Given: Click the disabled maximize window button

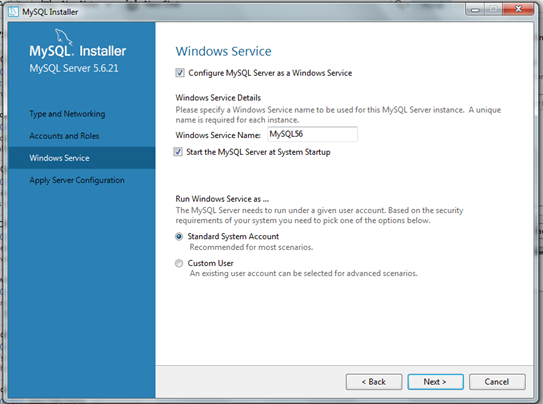Looking at the screenshot, I should (x=493, y=9).
